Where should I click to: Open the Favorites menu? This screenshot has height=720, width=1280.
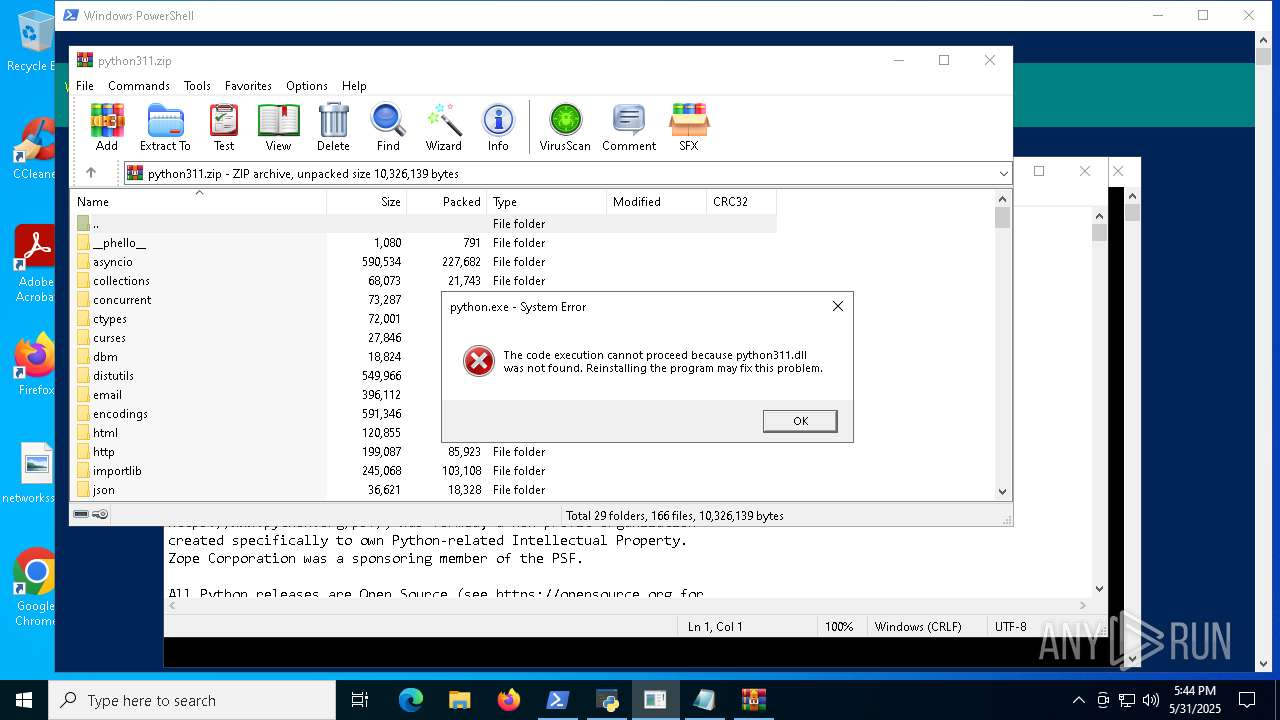(x=248, y=86)
